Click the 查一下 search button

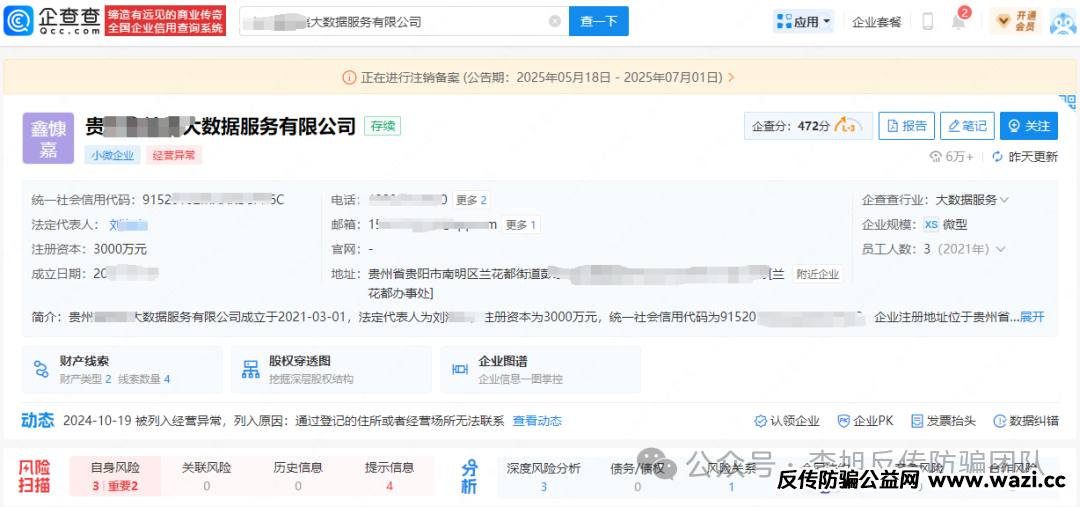tap(599, 21)
